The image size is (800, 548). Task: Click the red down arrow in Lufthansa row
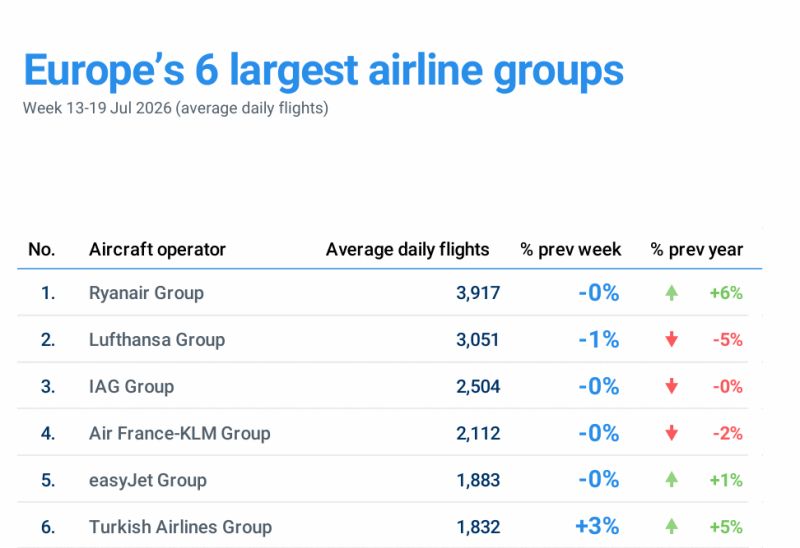[x=671, y=339]
